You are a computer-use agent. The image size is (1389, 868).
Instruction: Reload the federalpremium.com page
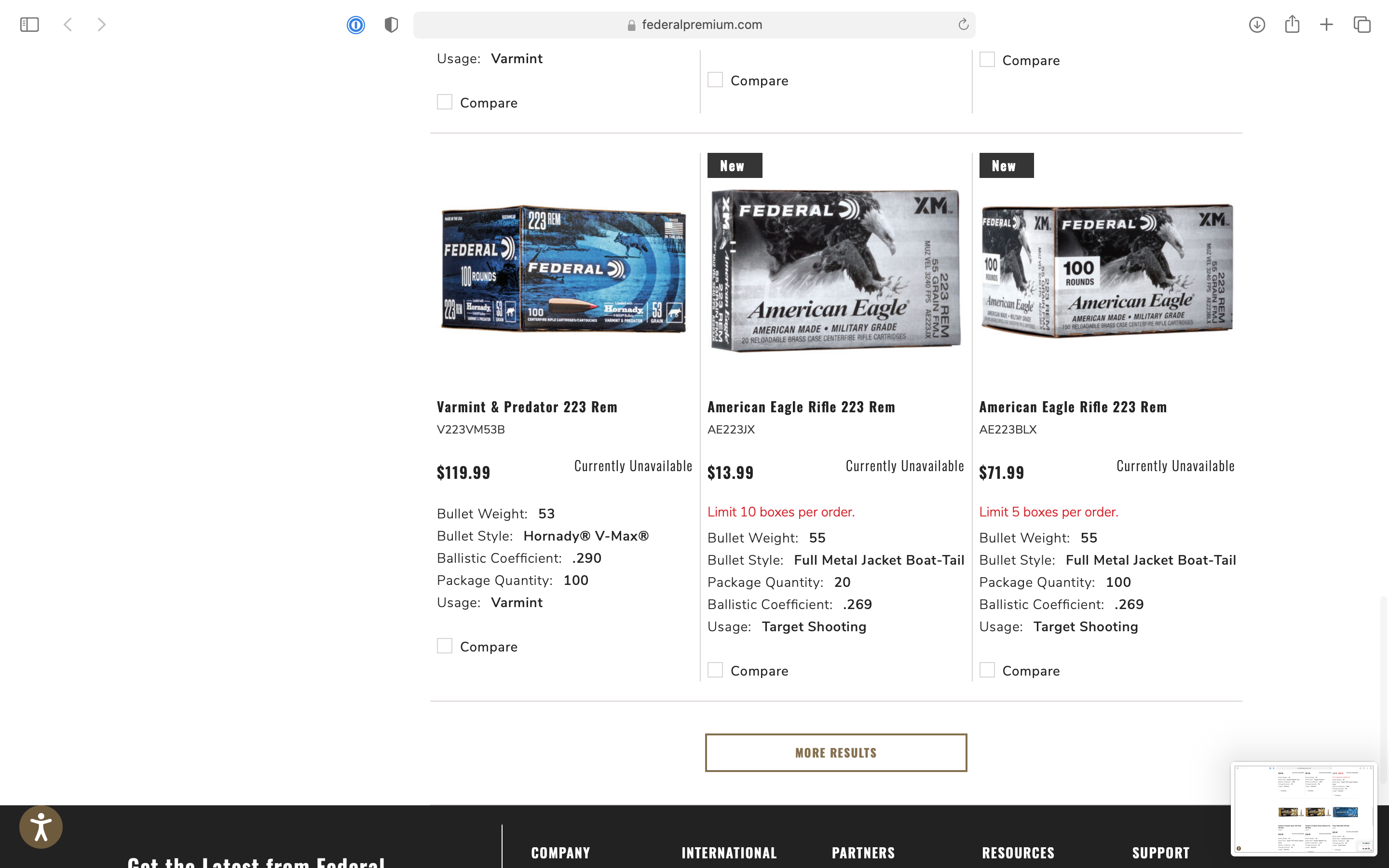click(x=963, y=25)
